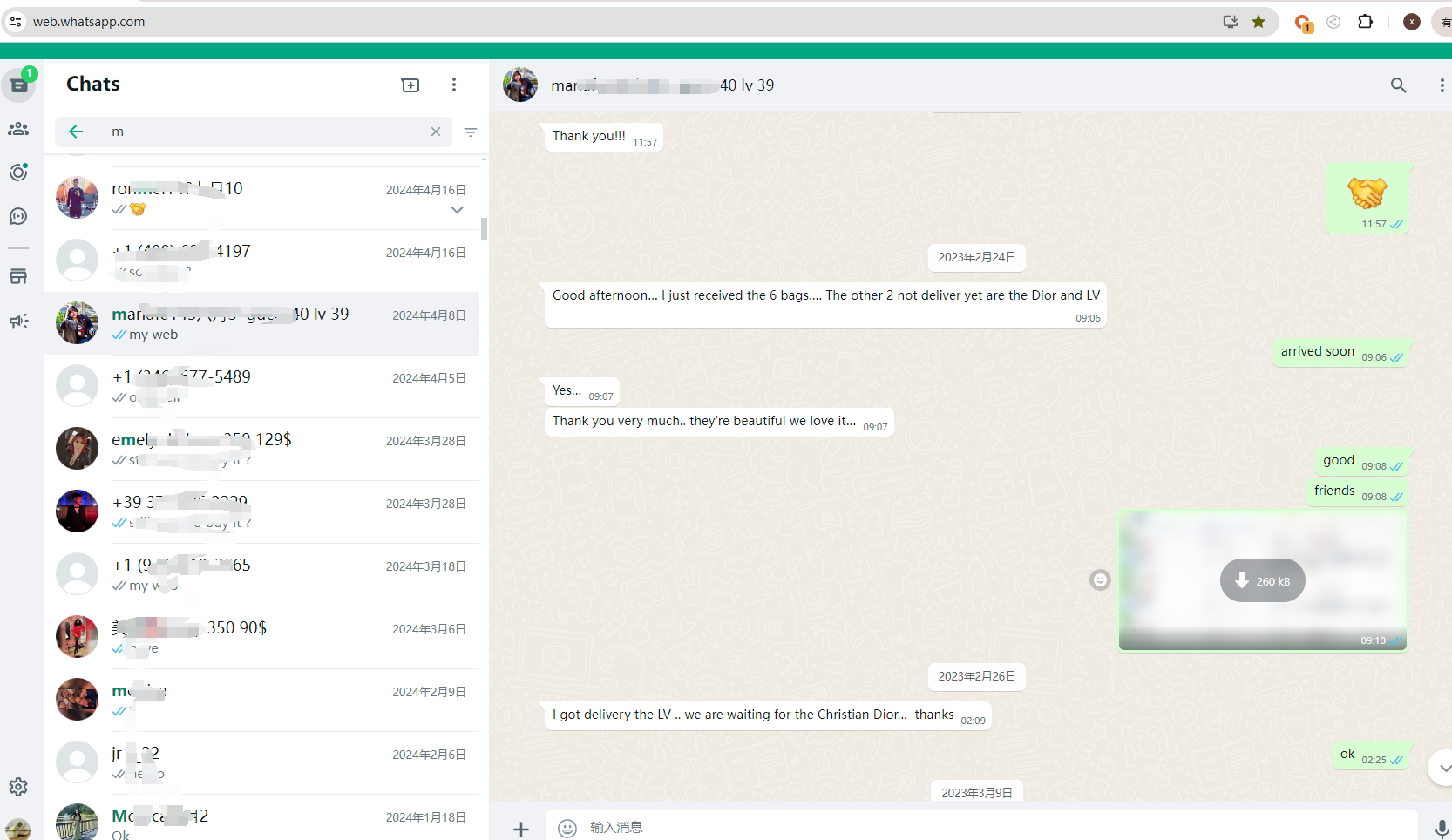Screen dimensions: 1452x840
Task: Toggle the unread chats filter
Action: [471, 132]
